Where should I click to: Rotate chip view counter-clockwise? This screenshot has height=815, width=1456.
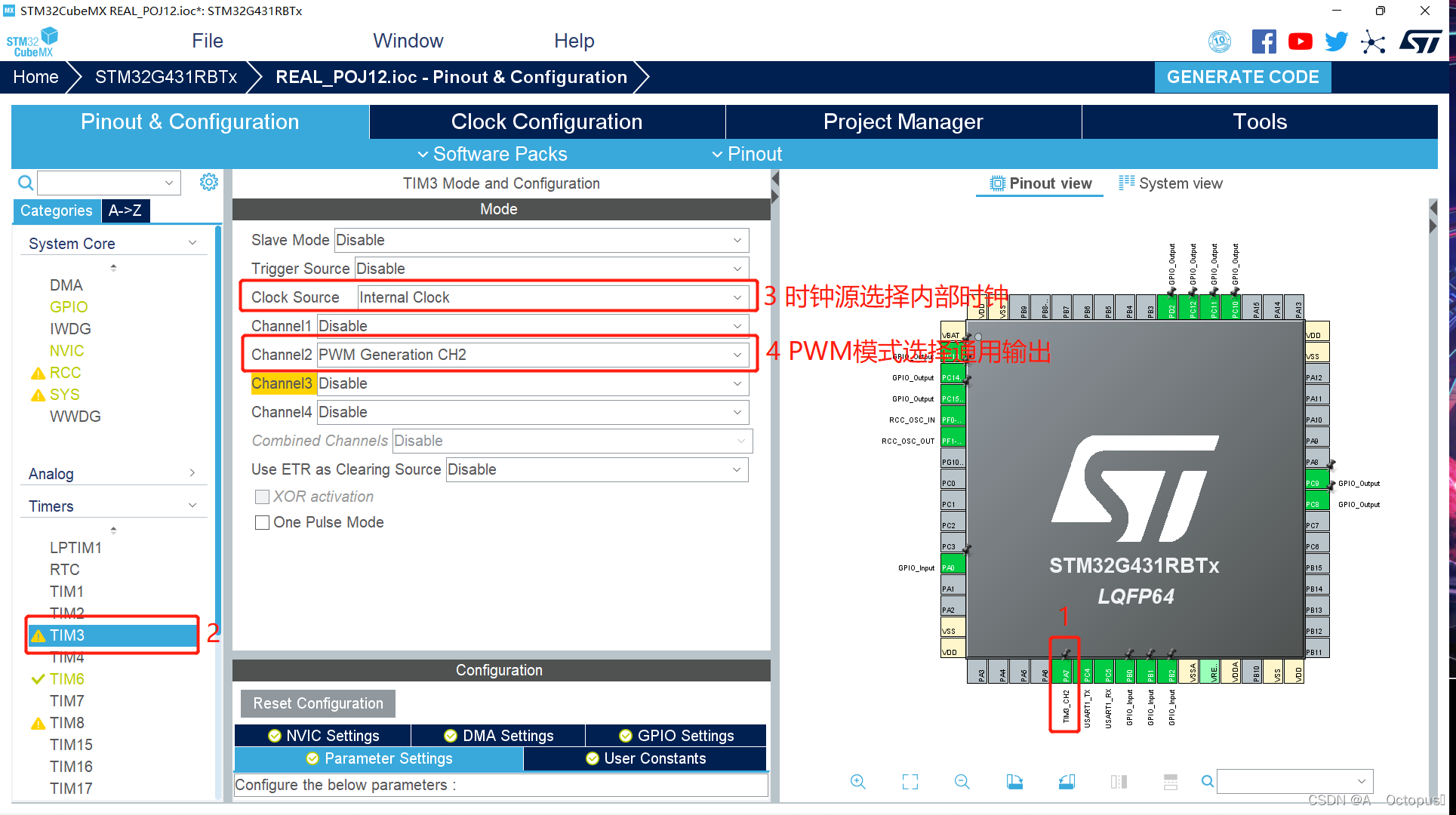tap(1067, 782)
